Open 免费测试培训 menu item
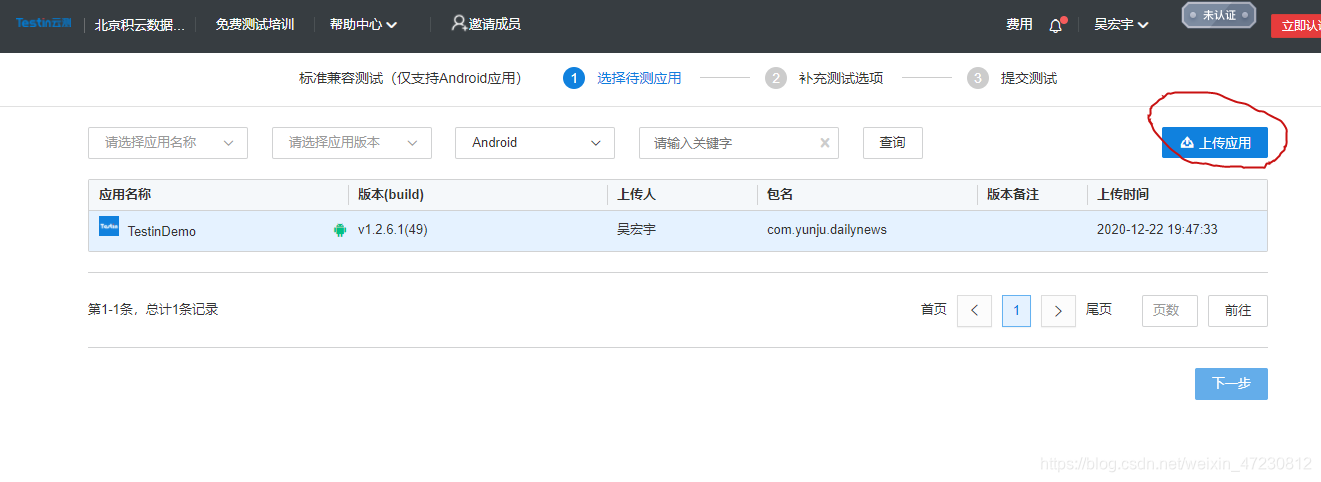 tap(255, 25)
